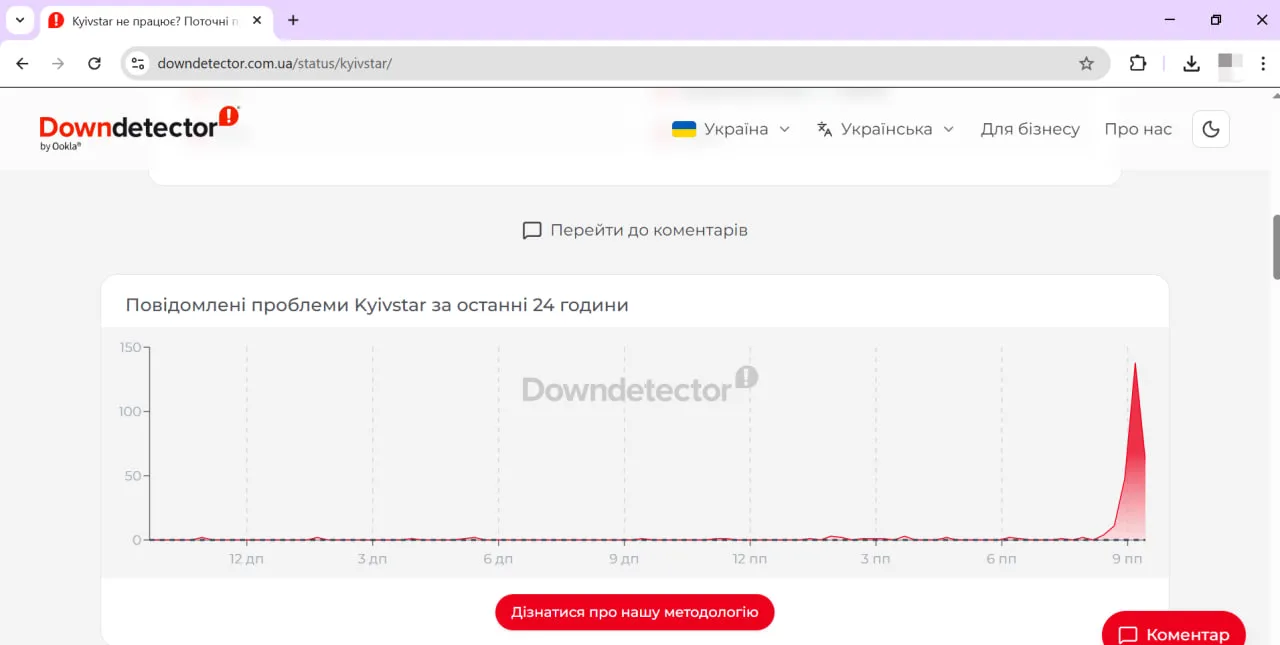Click the translate language icon

click(825, 129)
